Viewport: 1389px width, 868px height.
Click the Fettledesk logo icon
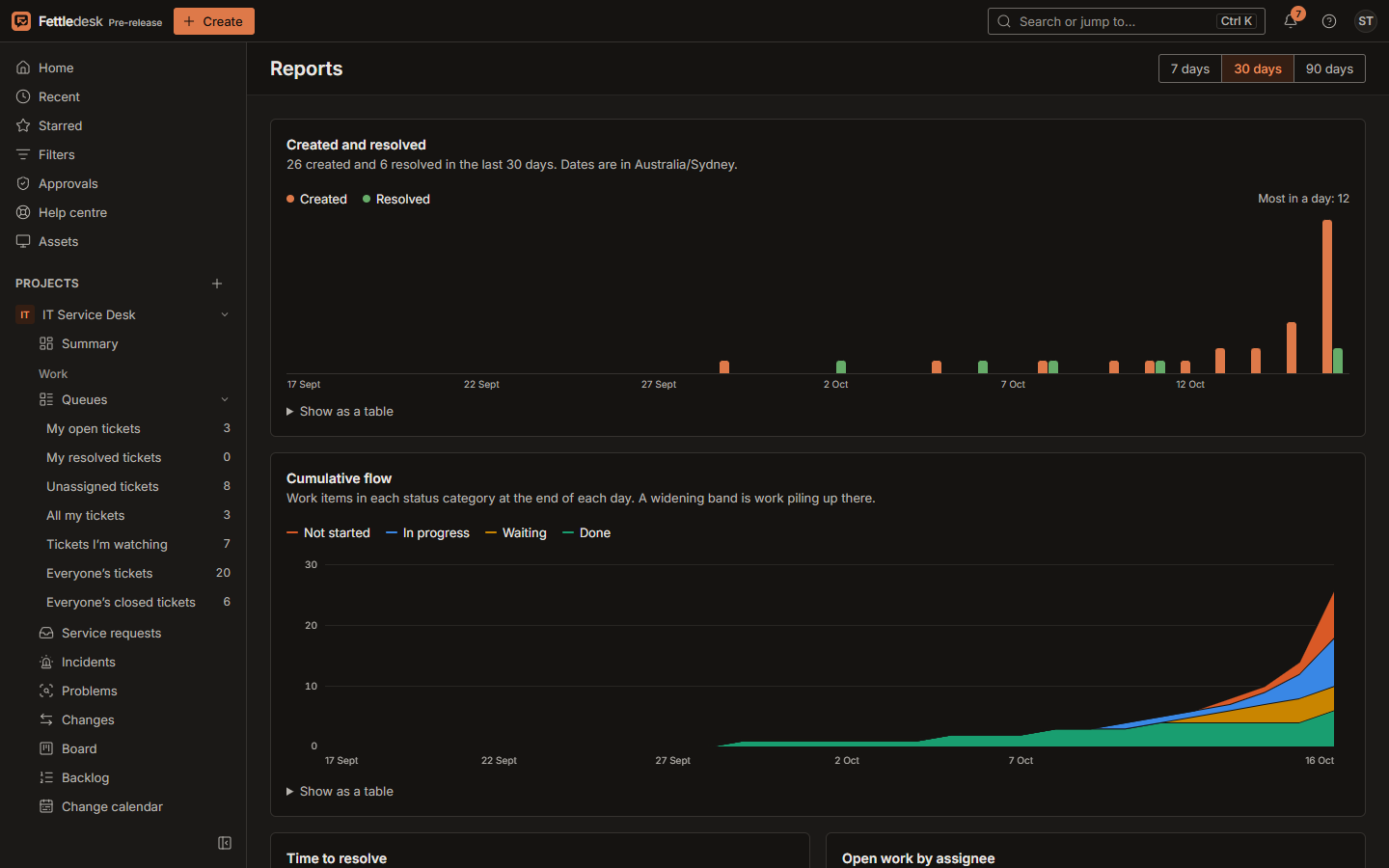[x=21, y=21]
